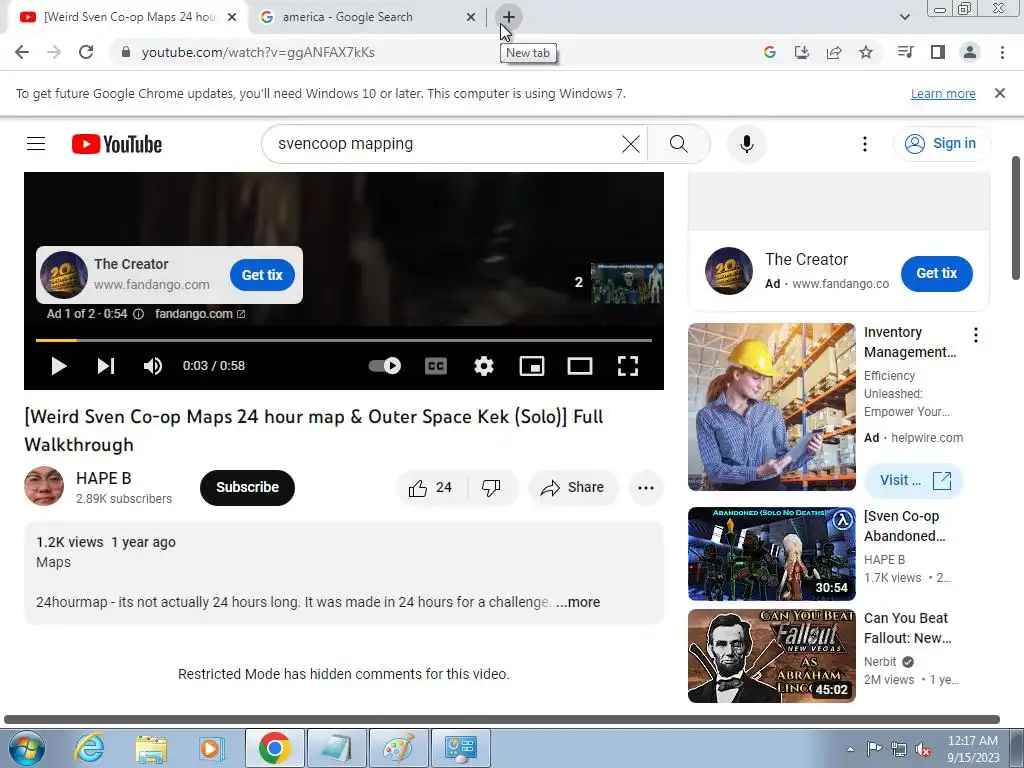Open more actions menu beside Share
1024x768 pixels.
point(646,488)
